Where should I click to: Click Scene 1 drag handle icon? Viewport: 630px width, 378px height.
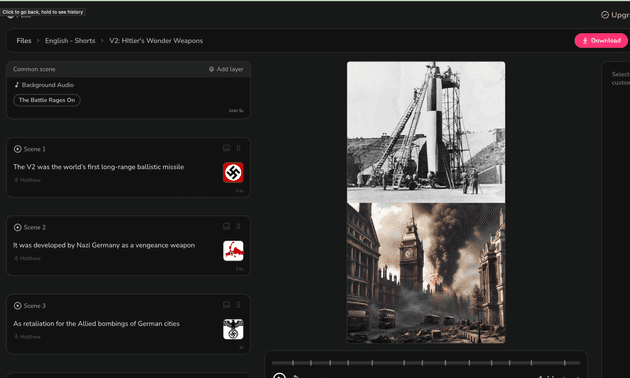point(238,148)
